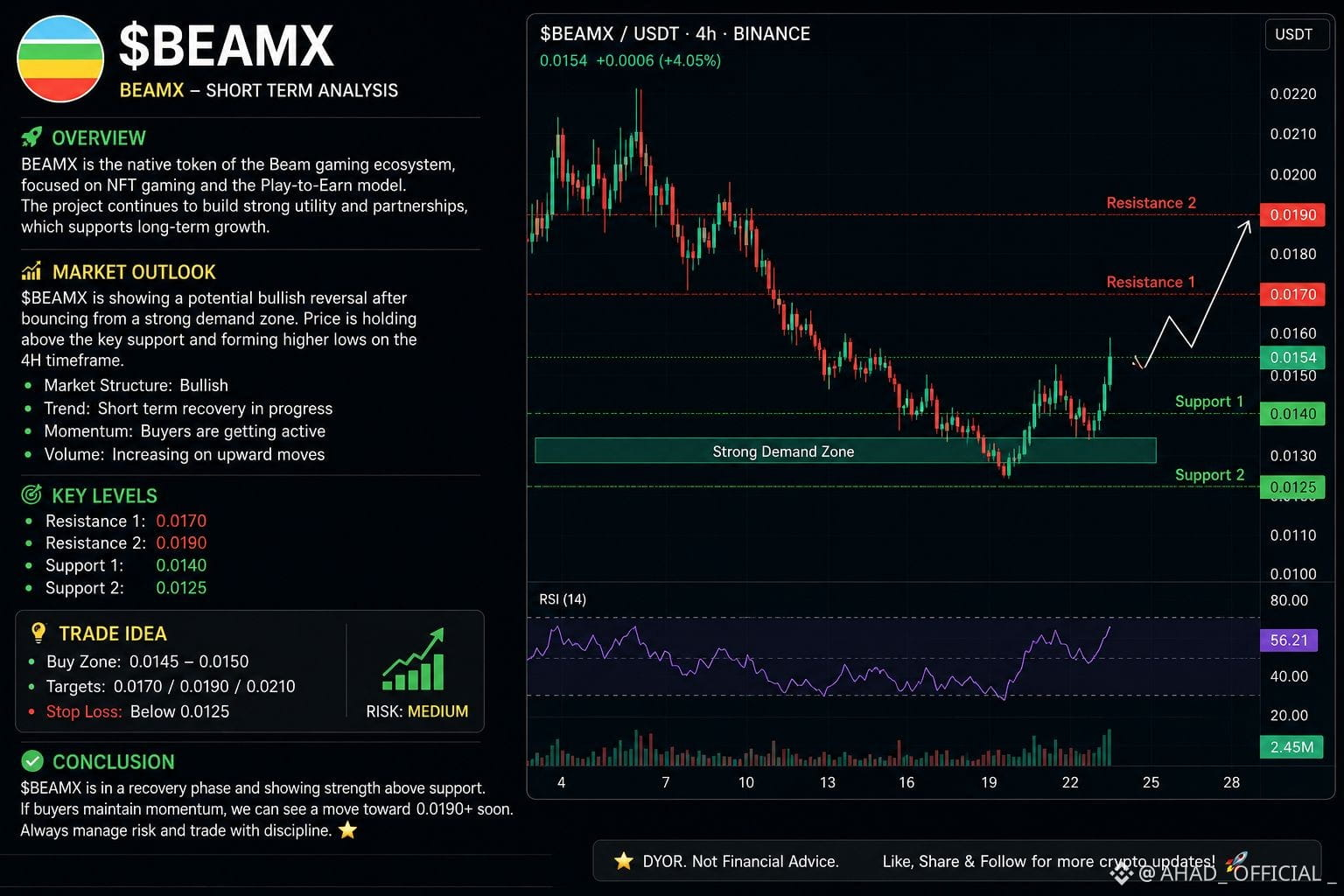Click the green Support 2 label on the chart

click(1209, 475)
